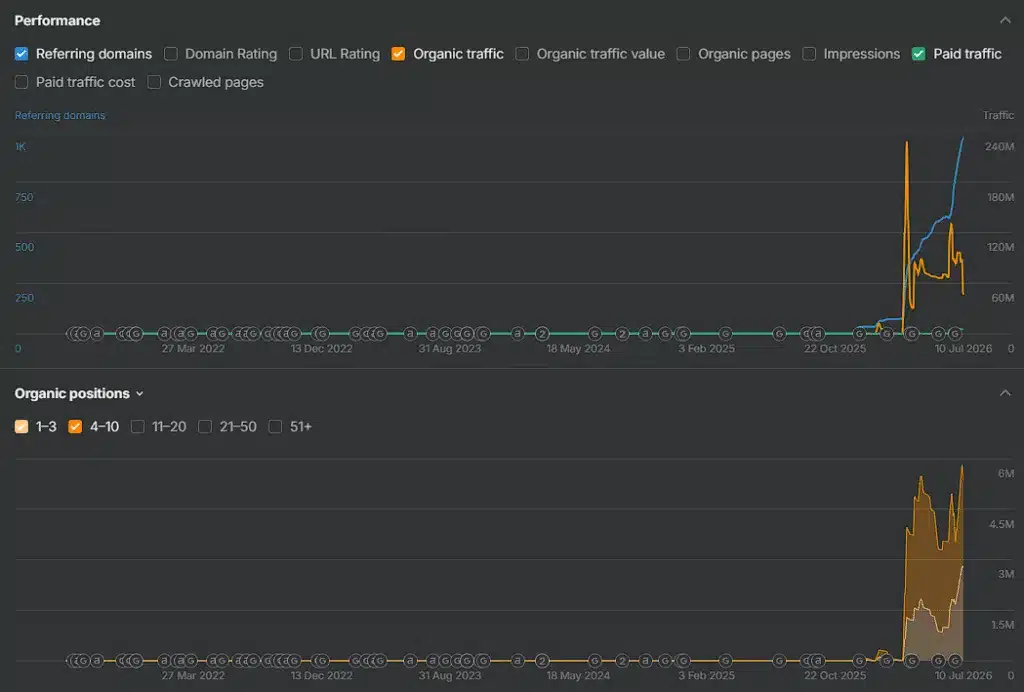Uncheck the 4–10 positions checkbox
The image size is (1024, 692).
click(75, 426)
